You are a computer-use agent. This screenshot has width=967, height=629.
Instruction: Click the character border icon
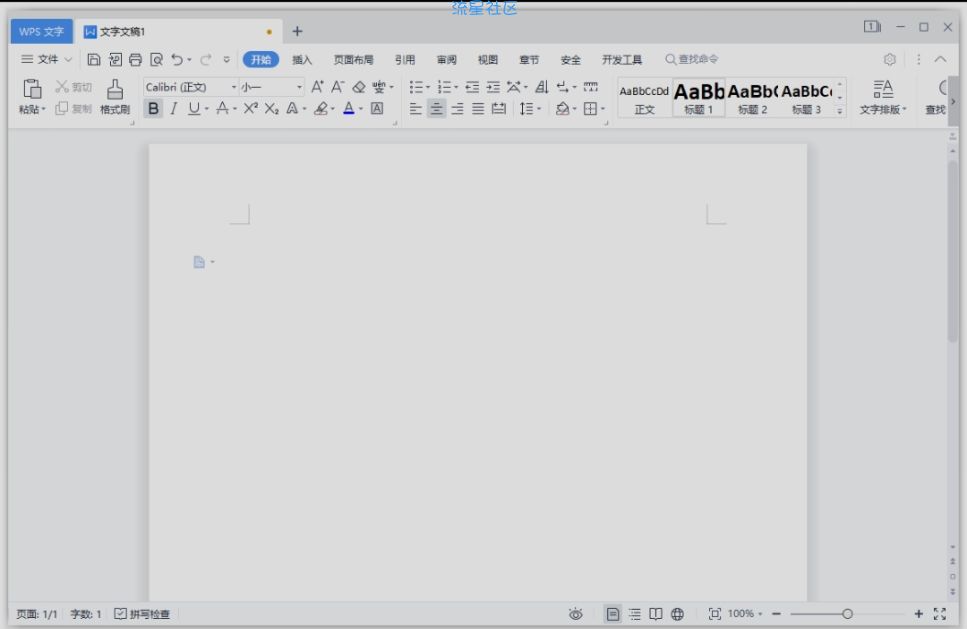pyautogui.click(x=377, y=109)
